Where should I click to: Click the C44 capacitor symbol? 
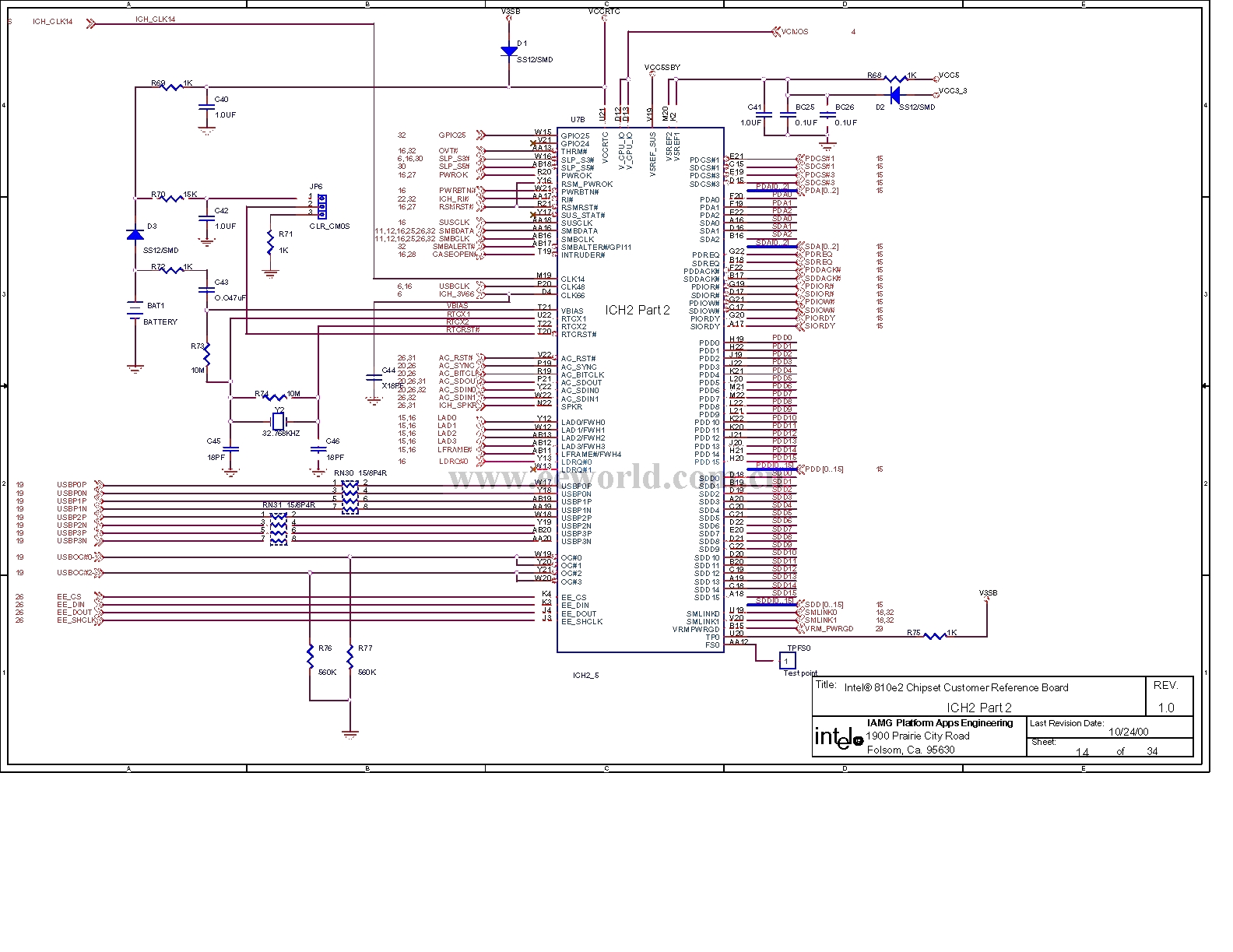pos(373,378)
